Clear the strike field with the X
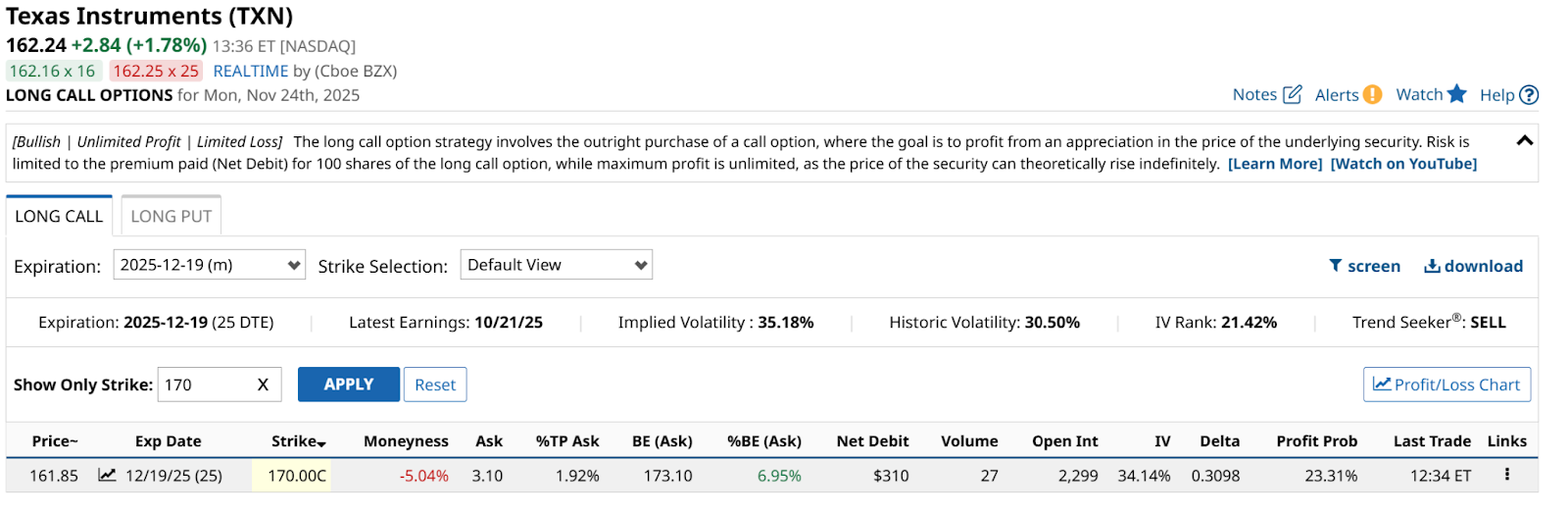Image resolution: width=1568 pixels, height=514 pixels. click(263, 385)
